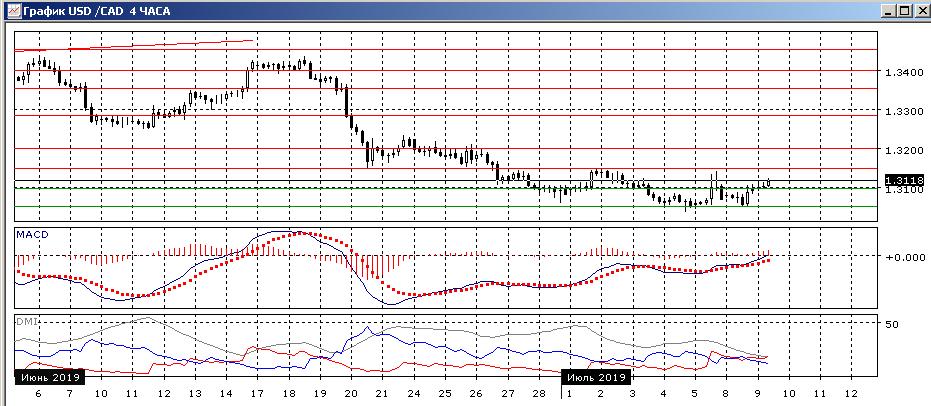Click date 28 on the time axis
Screen dimensions: 931x406
click(x=538, y=394)
